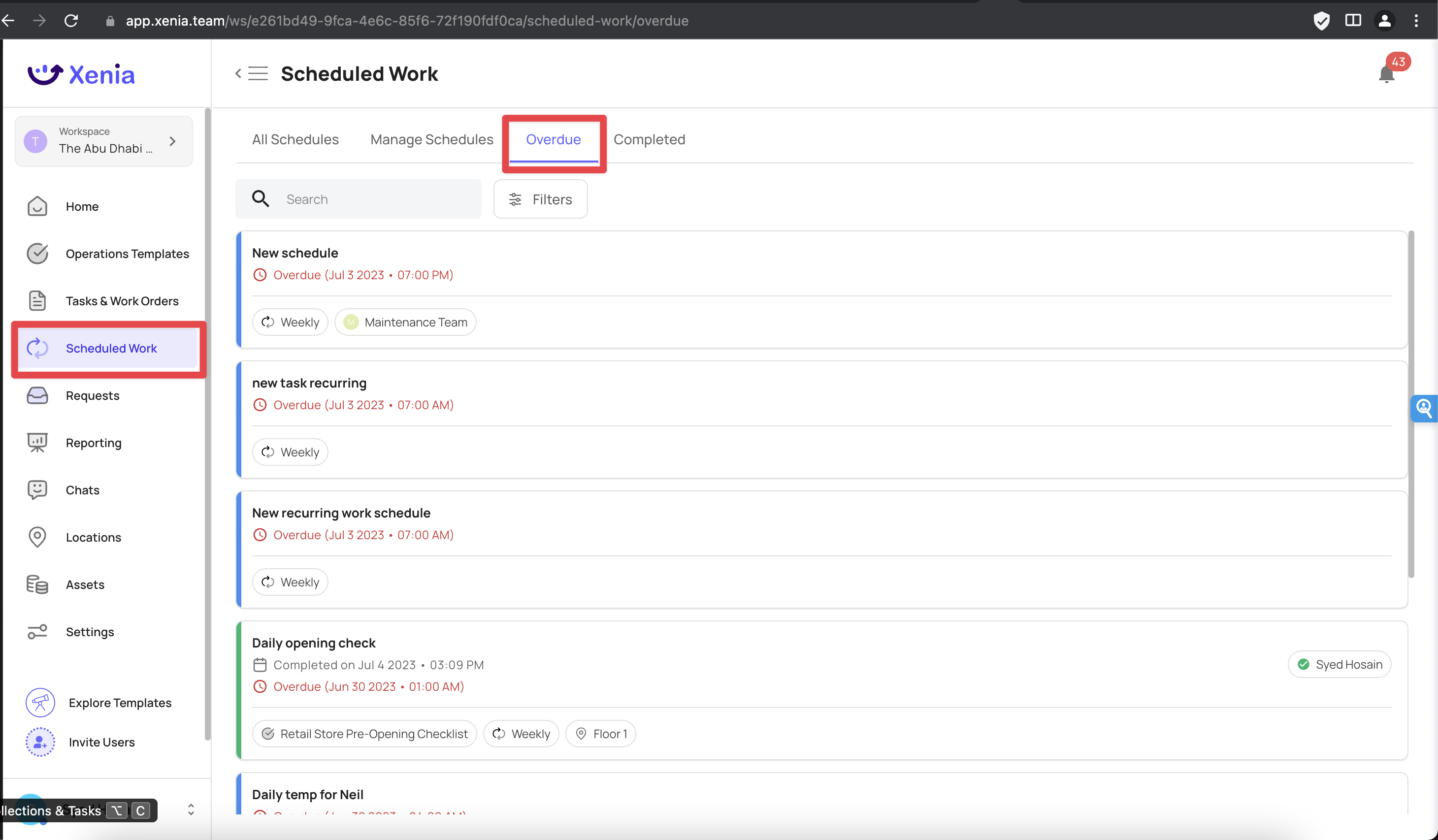This screenshot has height=840, width=1438.
Task: Click Settings sliders icon
Action: pyautogui.click(x=37, y=632)
